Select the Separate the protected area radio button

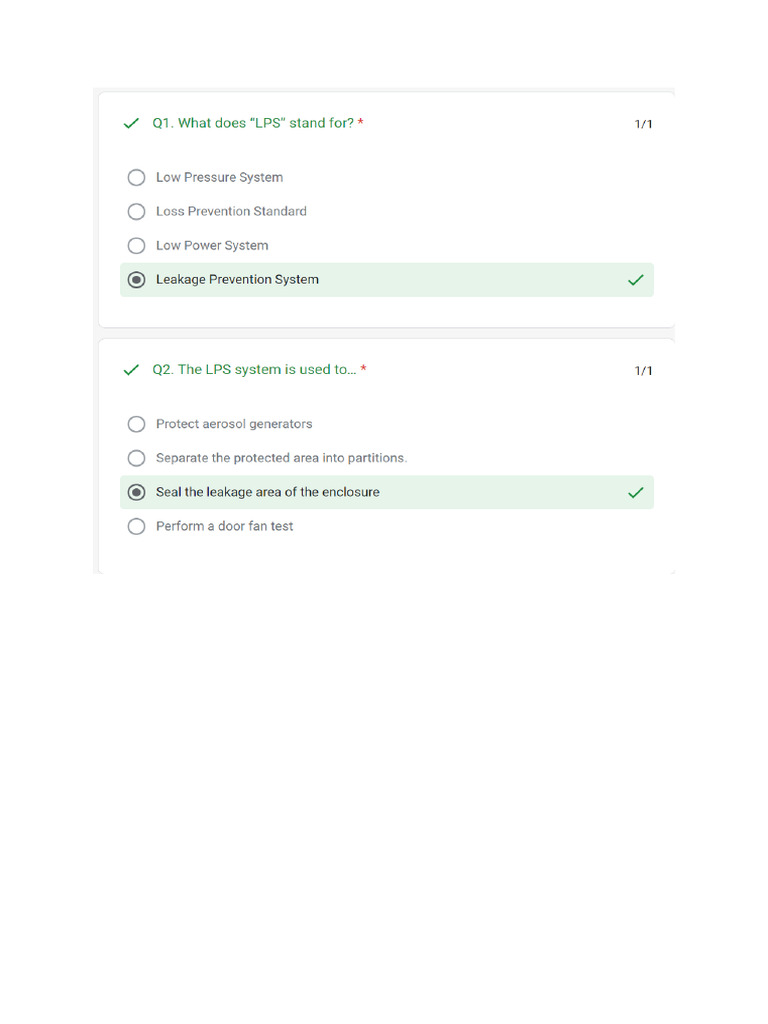136,458
